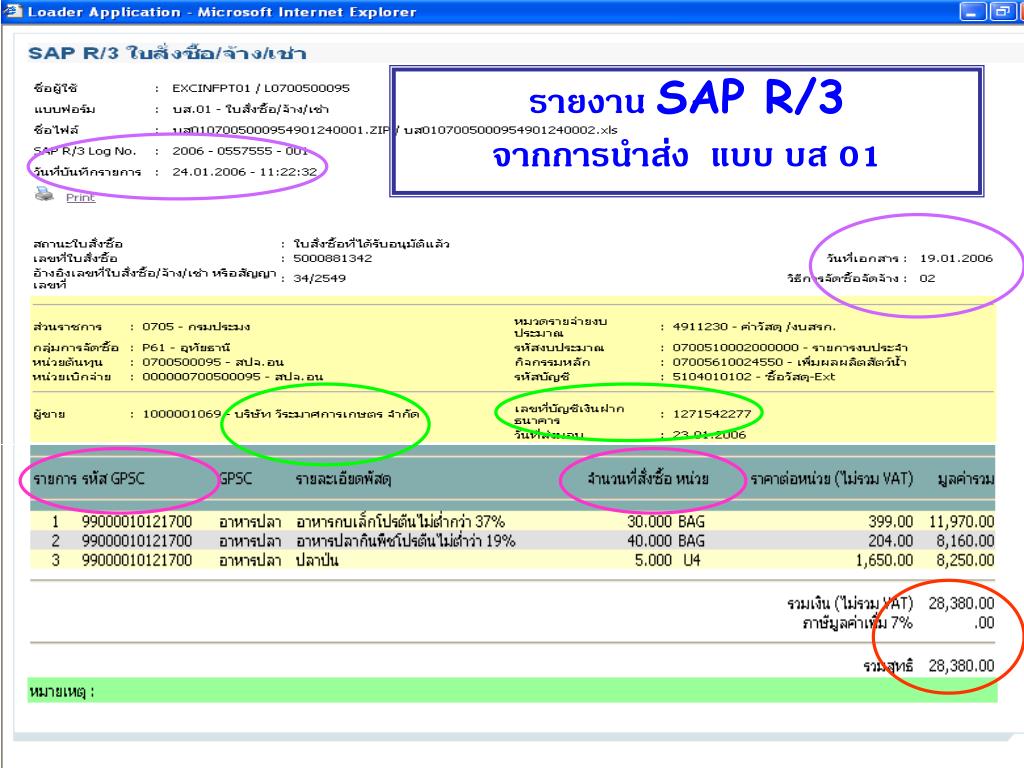Select document date "19.01.2006"

tap(956, 258)
